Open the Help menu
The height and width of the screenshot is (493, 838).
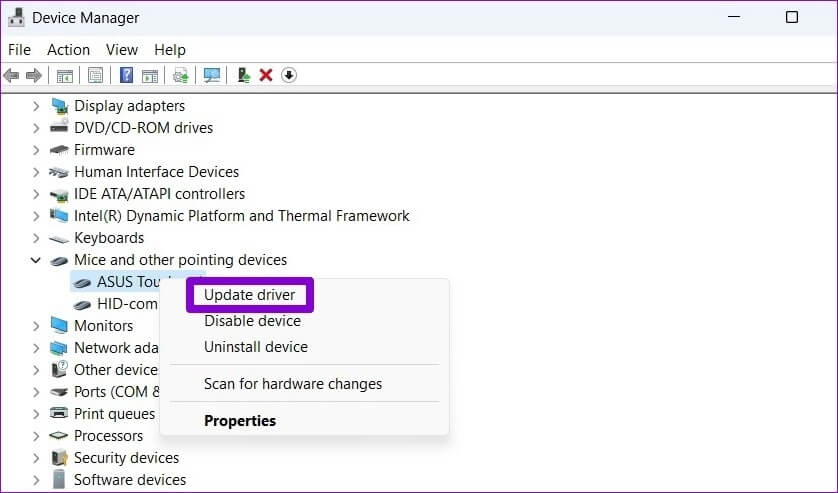click(x=170, y=50)
